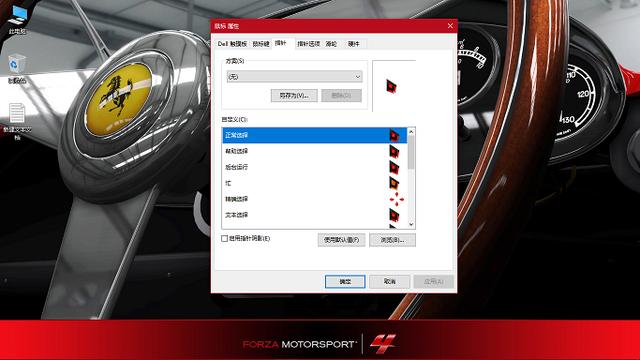
Task: Select the new text document desktop icon
Action: click(x=17, y=121)
